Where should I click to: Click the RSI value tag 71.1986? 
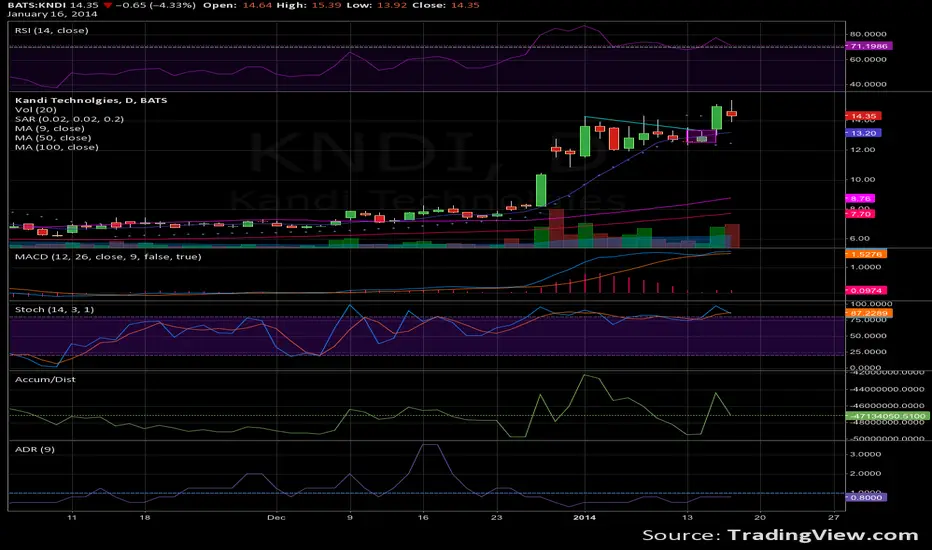click(868, 46)
